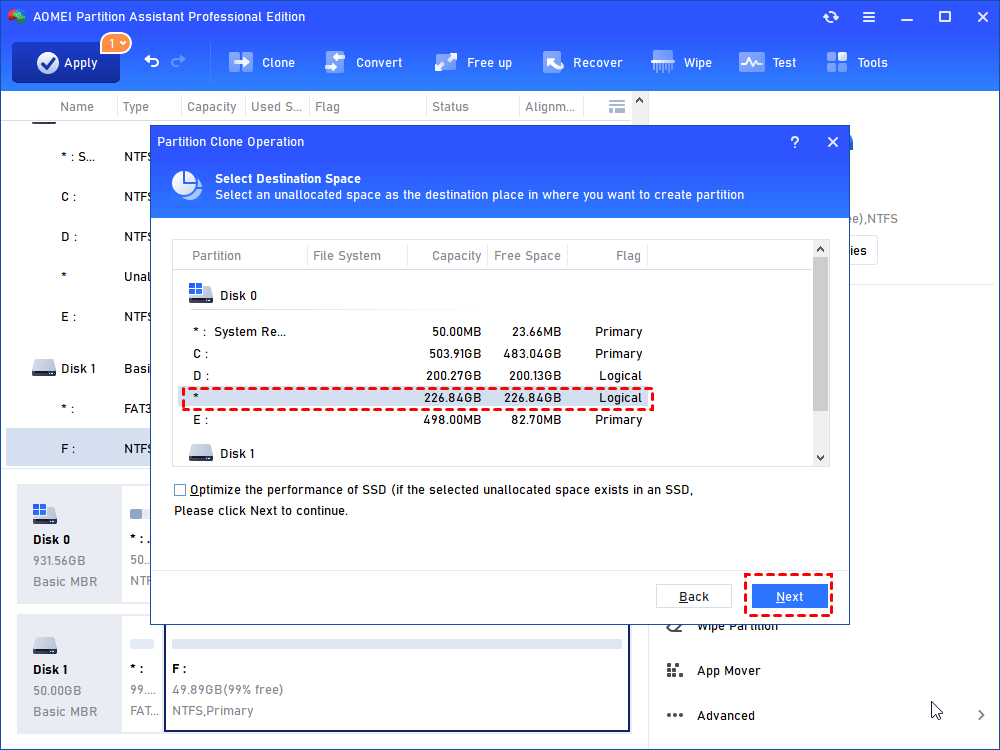Click the column settings icon in main list
Viewport: 1000px width, 750px height.
617,107
